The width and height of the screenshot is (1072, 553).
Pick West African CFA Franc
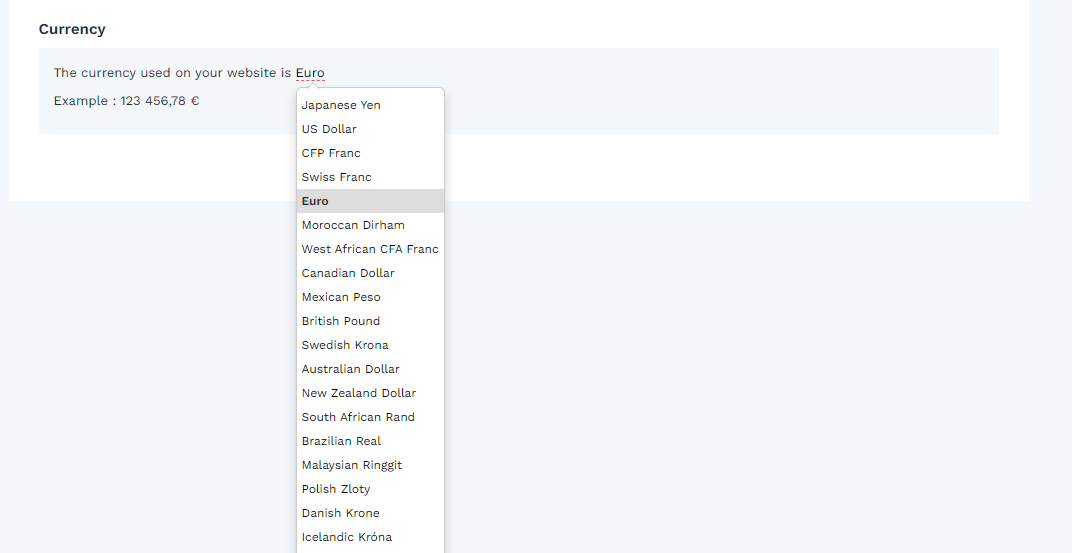(370, 249)
